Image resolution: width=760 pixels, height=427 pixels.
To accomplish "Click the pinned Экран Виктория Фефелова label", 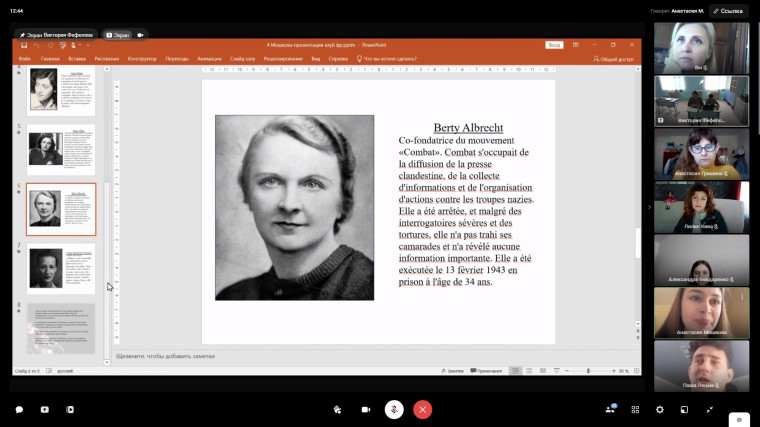I will point(56,35).
